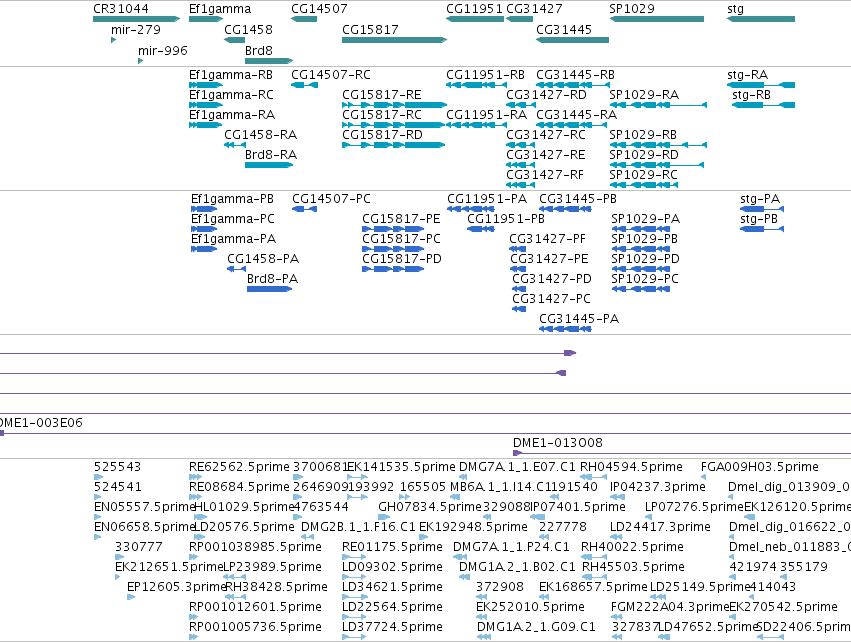851x642 pixels.
Task: Select protein CG15817-PE label
Action: coord(401,218)
